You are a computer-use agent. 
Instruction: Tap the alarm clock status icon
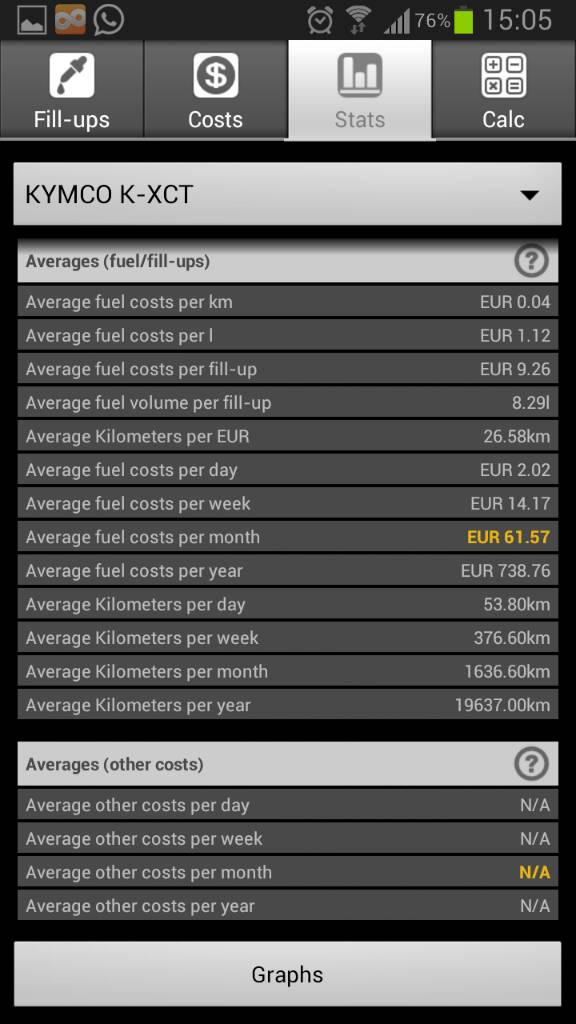coord(320,21)
